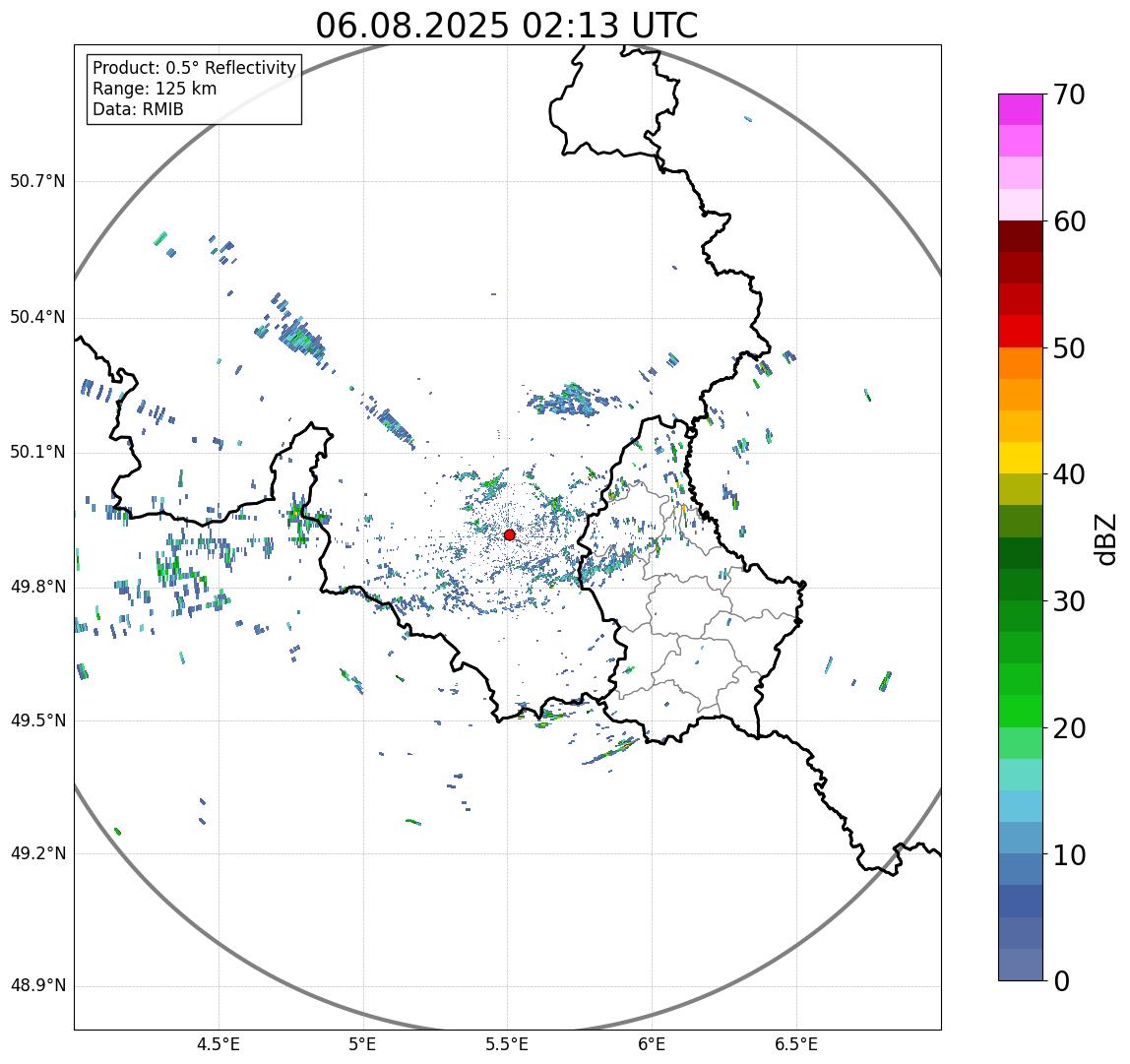The height and width of the screenshot is (1064, 1130).
Task: Click the 49.8°N latitude label
Action: tap(37, 587)
